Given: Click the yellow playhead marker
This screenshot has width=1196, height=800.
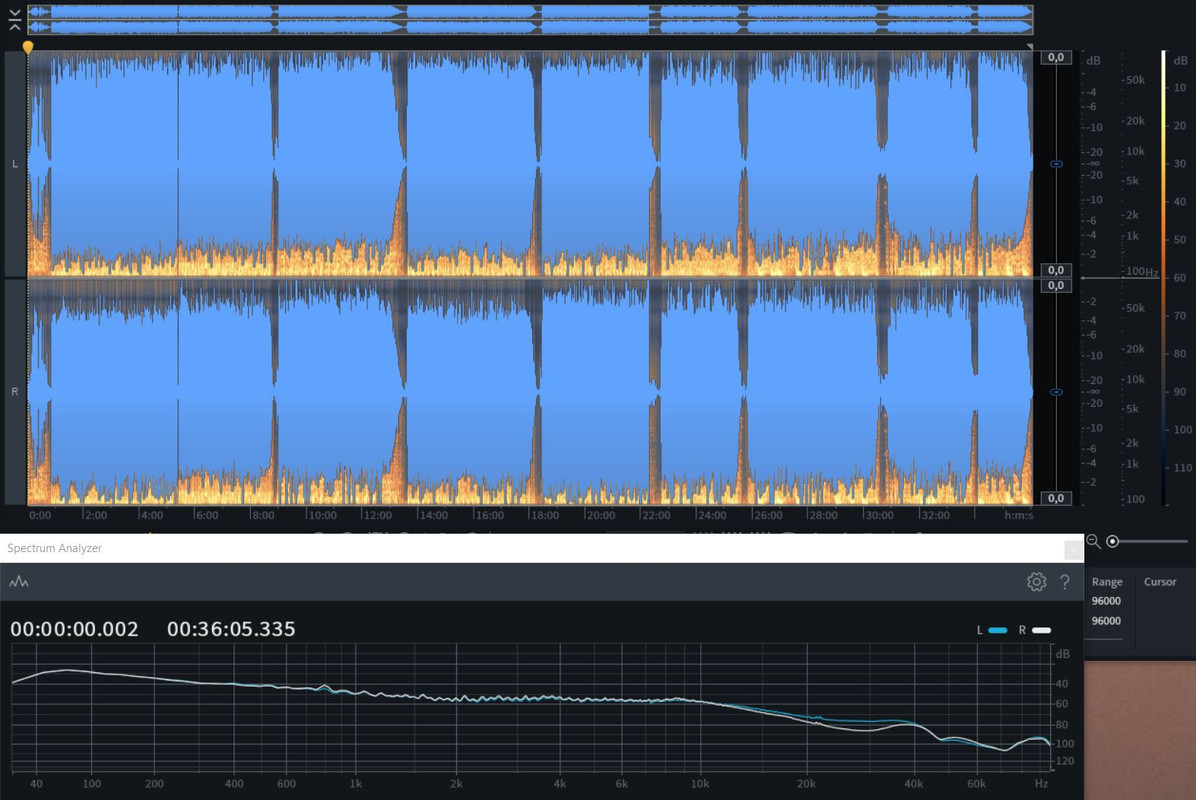Looking at the screenshot, I should coord(28,47).
